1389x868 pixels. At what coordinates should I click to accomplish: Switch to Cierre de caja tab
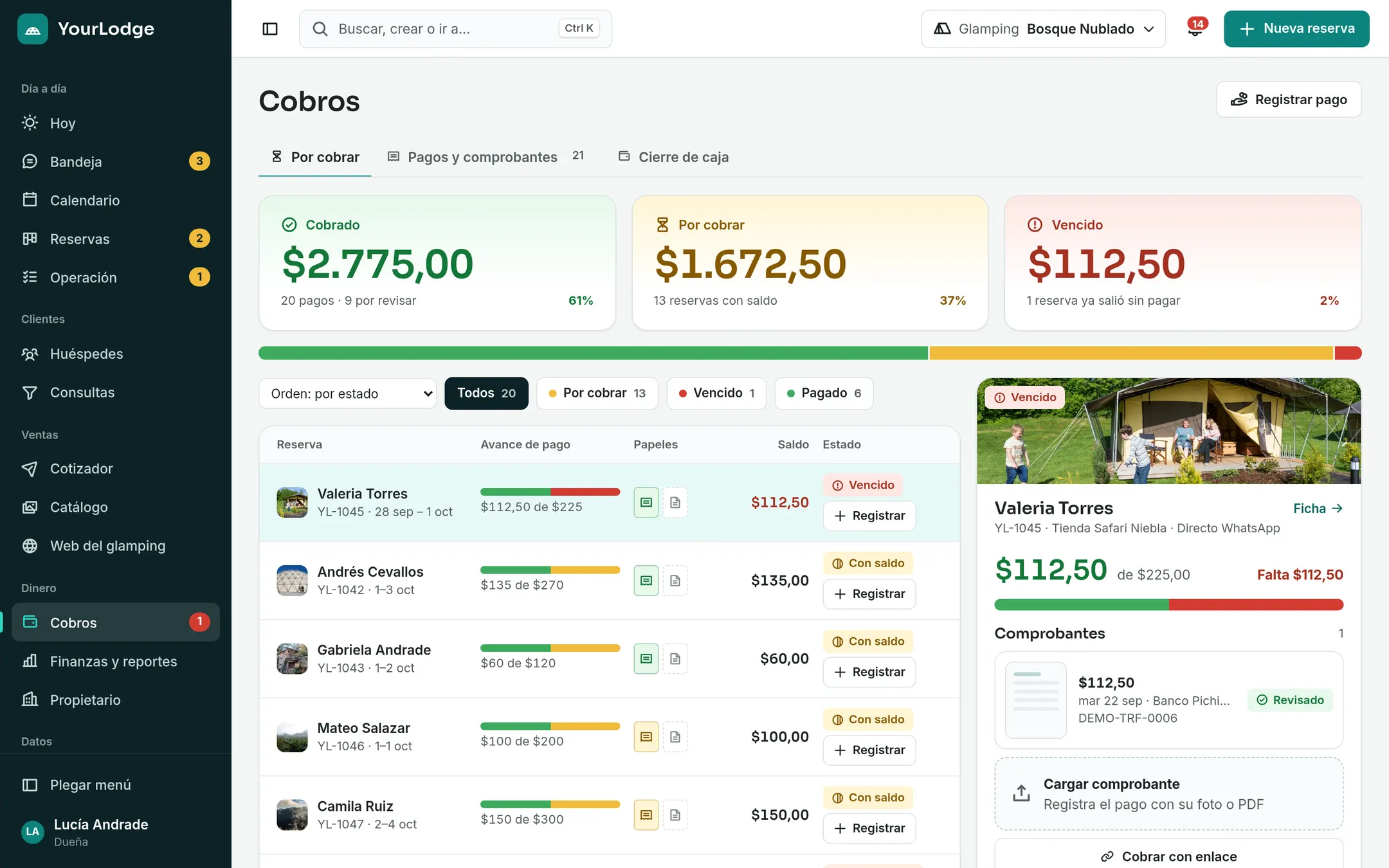point(673,158)
